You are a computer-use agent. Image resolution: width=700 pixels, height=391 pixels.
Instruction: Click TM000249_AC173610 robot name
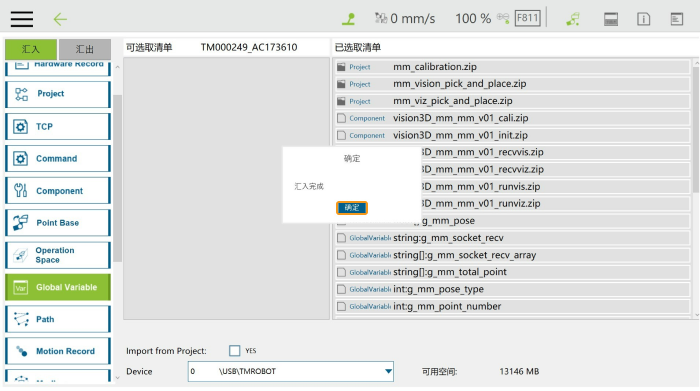point(249,47)
